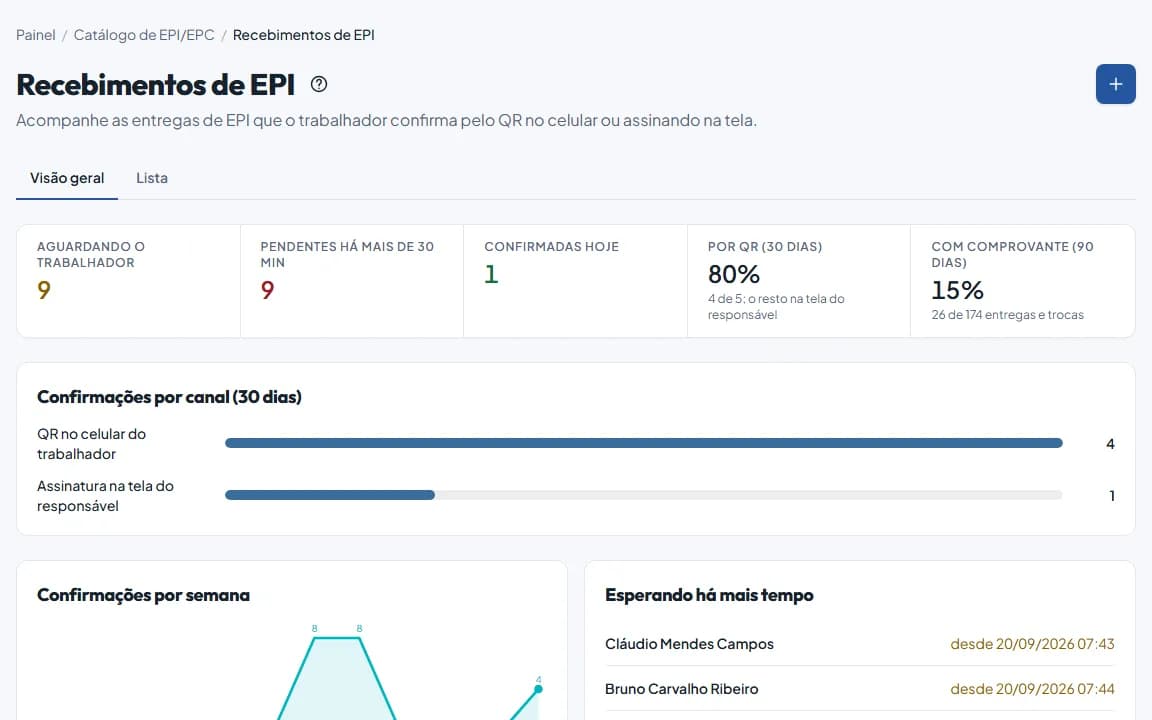This screenshot has height=720, width=1152.
Task: Click the count 4 beside QR bar
Action: click(x=1110, y=444)
